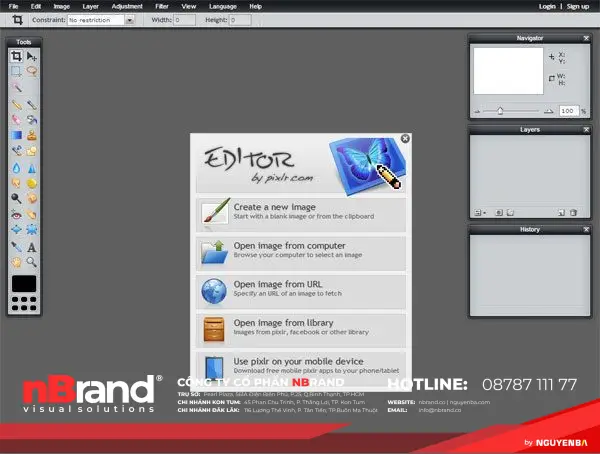Screen dimensions: 600x454
Task: Toggle layer settings in Layers panel
Action: [x=480, y=213]
